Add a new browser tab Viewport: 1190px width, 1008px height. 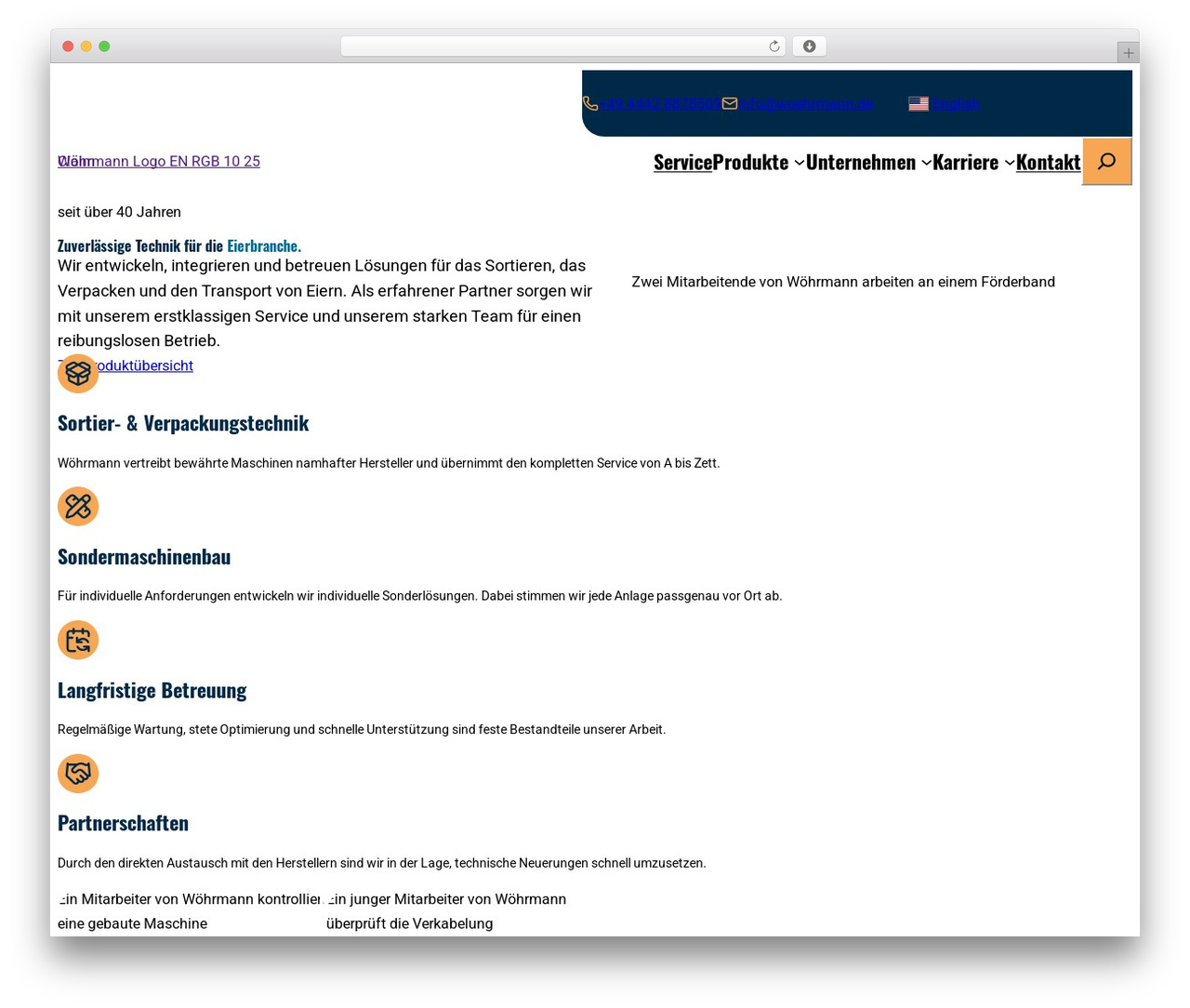1128,53
